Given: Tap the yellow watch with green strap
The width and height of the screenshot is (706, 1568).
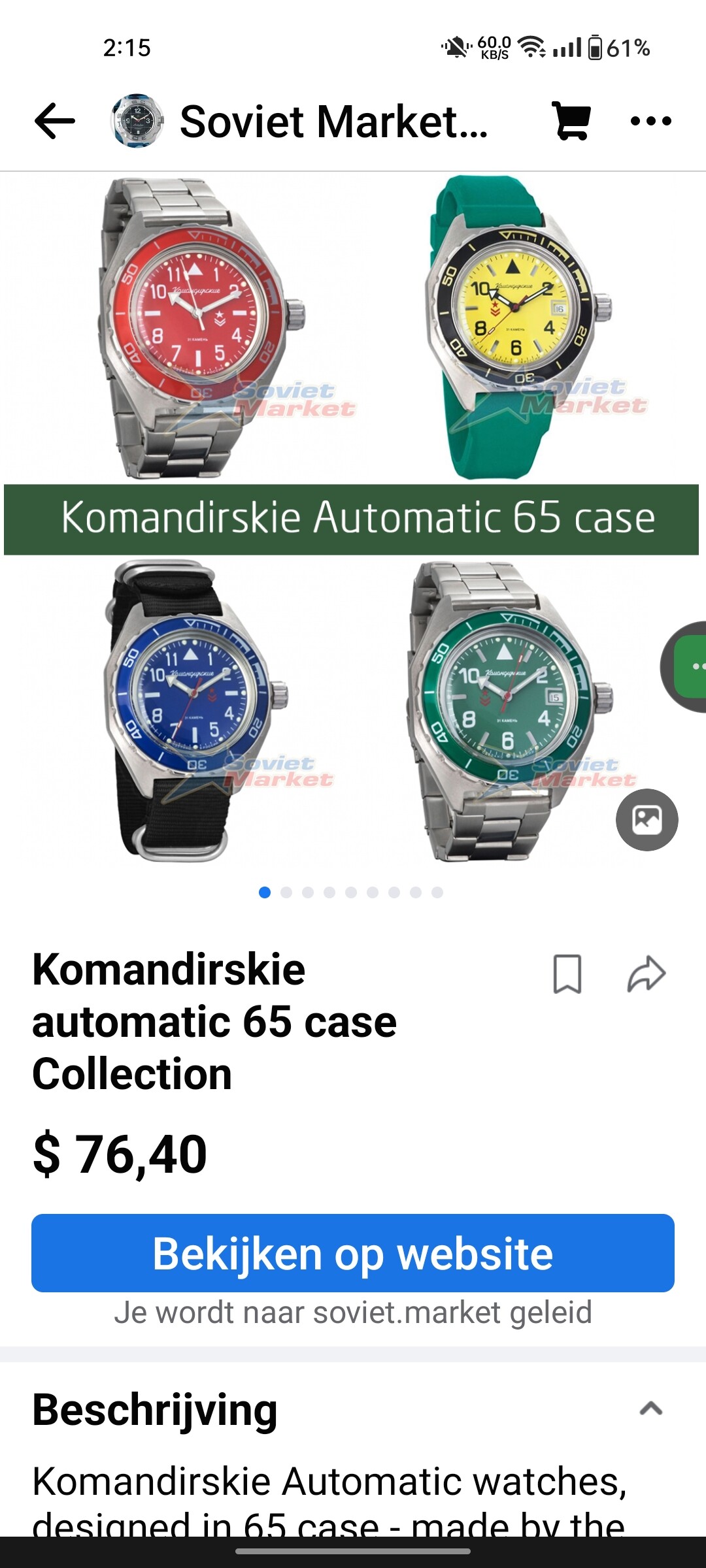Looking at the screenshot, I should point(516,327).
